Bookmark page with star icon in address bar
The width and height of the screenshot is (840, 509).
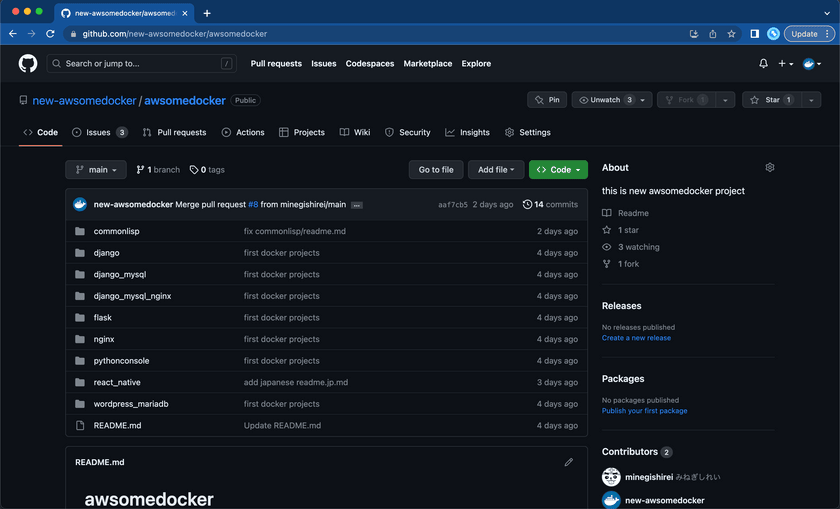[731, 34]
